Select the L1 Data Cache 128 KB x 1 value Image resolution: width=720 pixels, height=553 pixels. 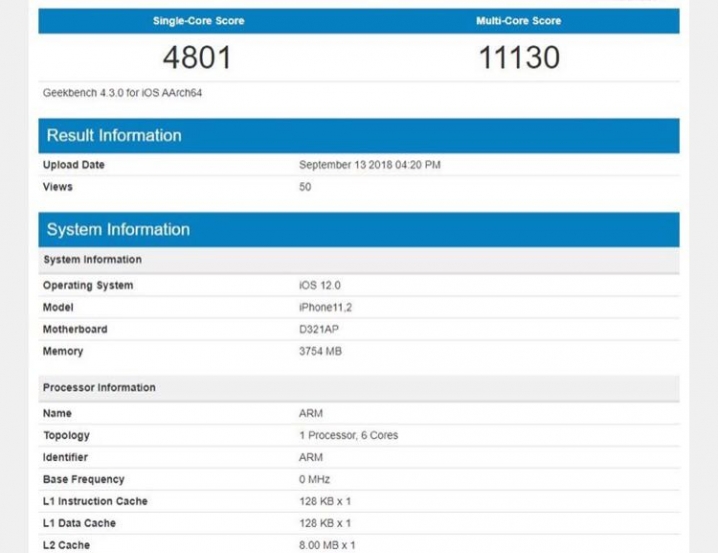click(x=325, y=523)
